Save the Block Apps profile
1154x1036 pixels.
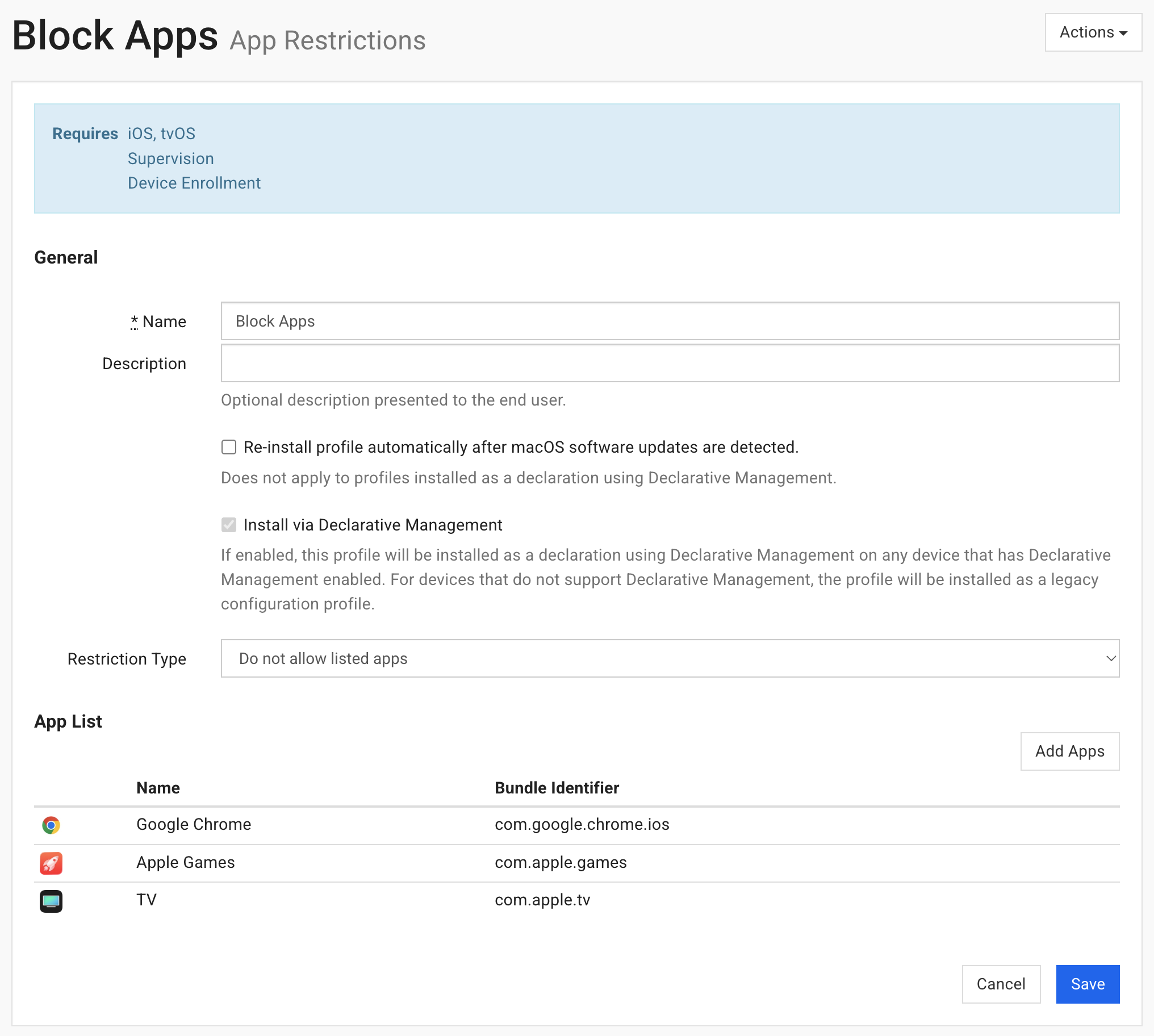pos(1088,984)
